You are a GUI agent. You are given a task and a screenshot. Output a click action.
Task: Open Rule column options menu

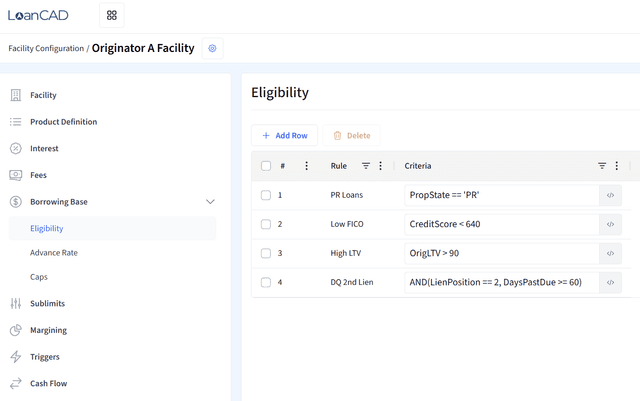[380, 166]
